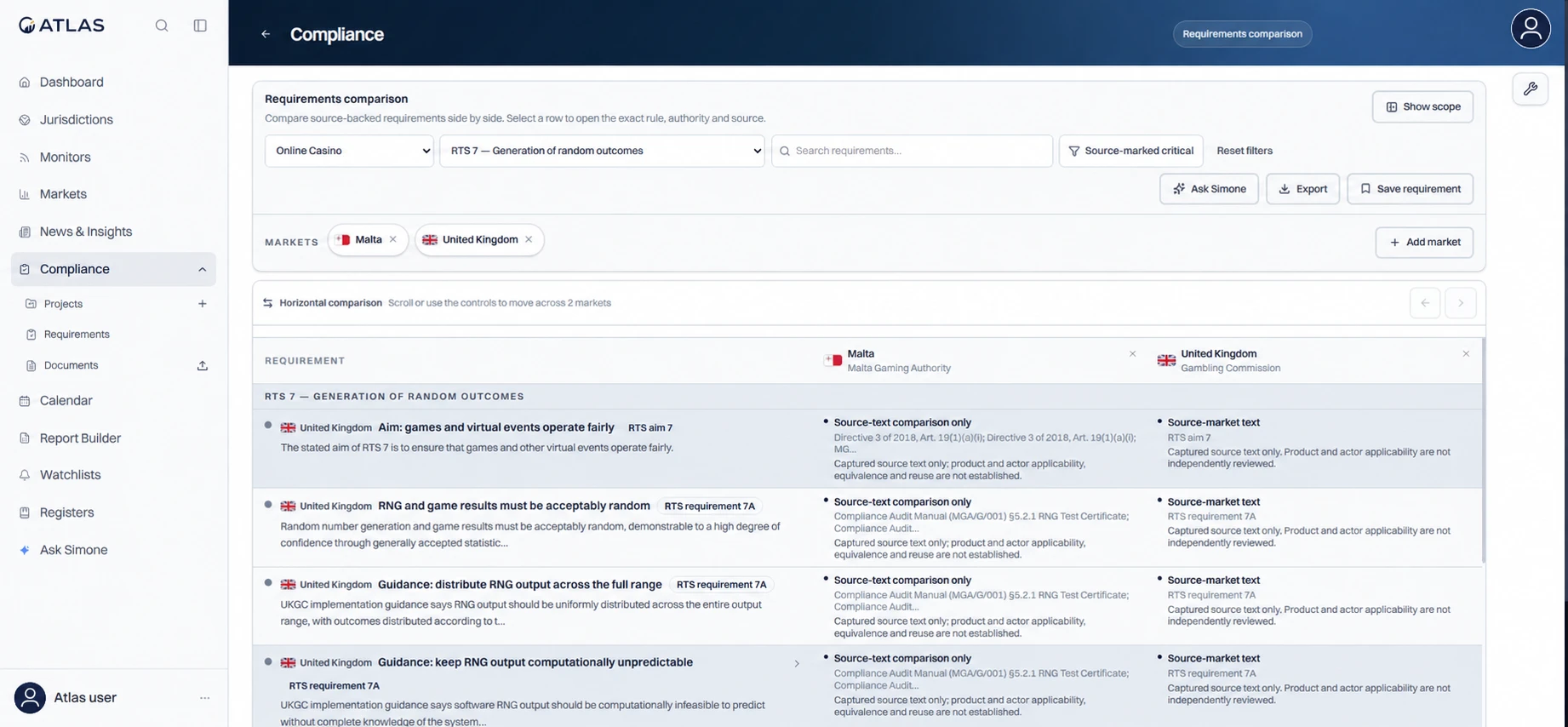Open search in the sidebar header
This screenshot has height=727, width=1568.
point(162,26)
